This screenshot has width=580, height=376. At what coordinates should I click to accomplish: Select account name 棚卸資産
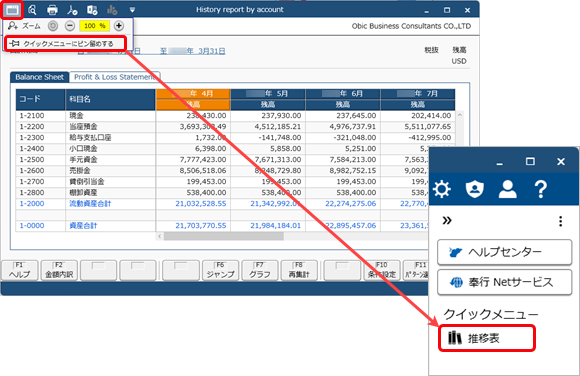point(84,193)
